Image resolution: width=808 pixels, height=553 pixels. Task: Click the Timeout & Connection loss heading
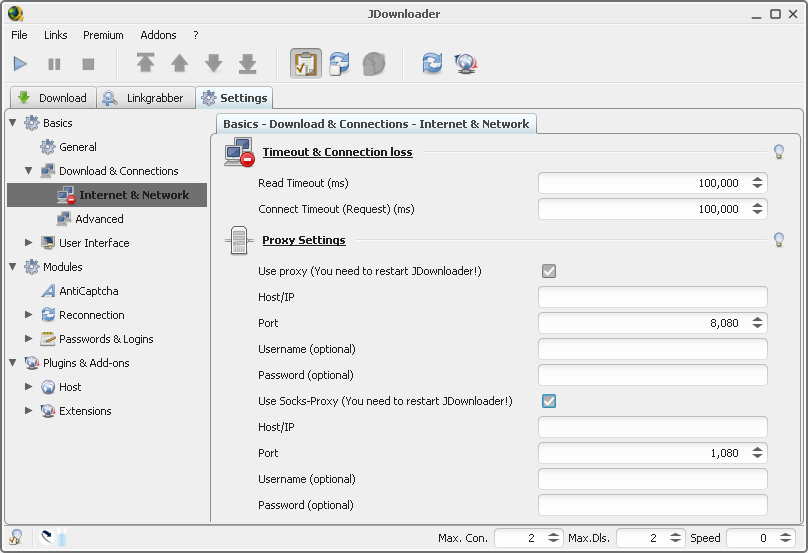pos(338,152)
